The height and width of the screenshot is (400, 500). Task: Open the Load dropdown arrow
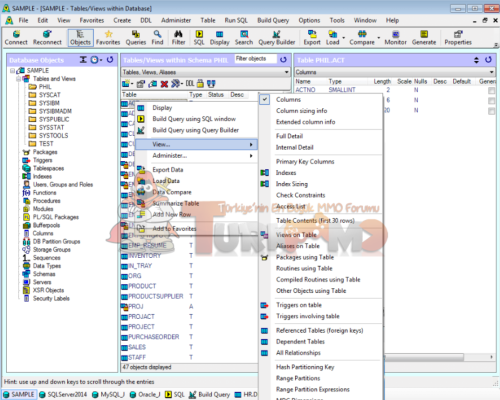pyautogui.click(x=343, y=38)
